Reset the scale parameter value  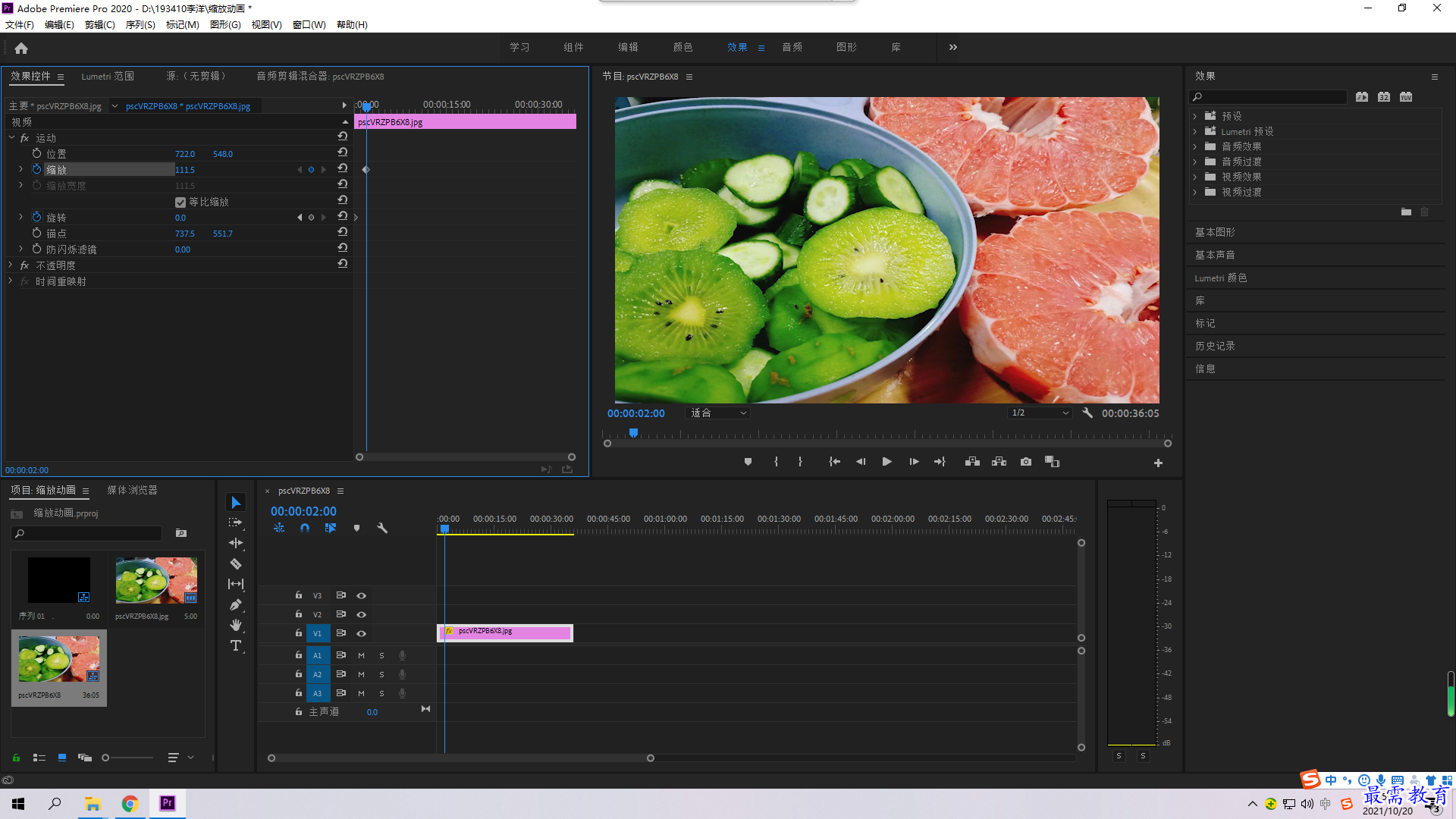[x=343, y=169]
